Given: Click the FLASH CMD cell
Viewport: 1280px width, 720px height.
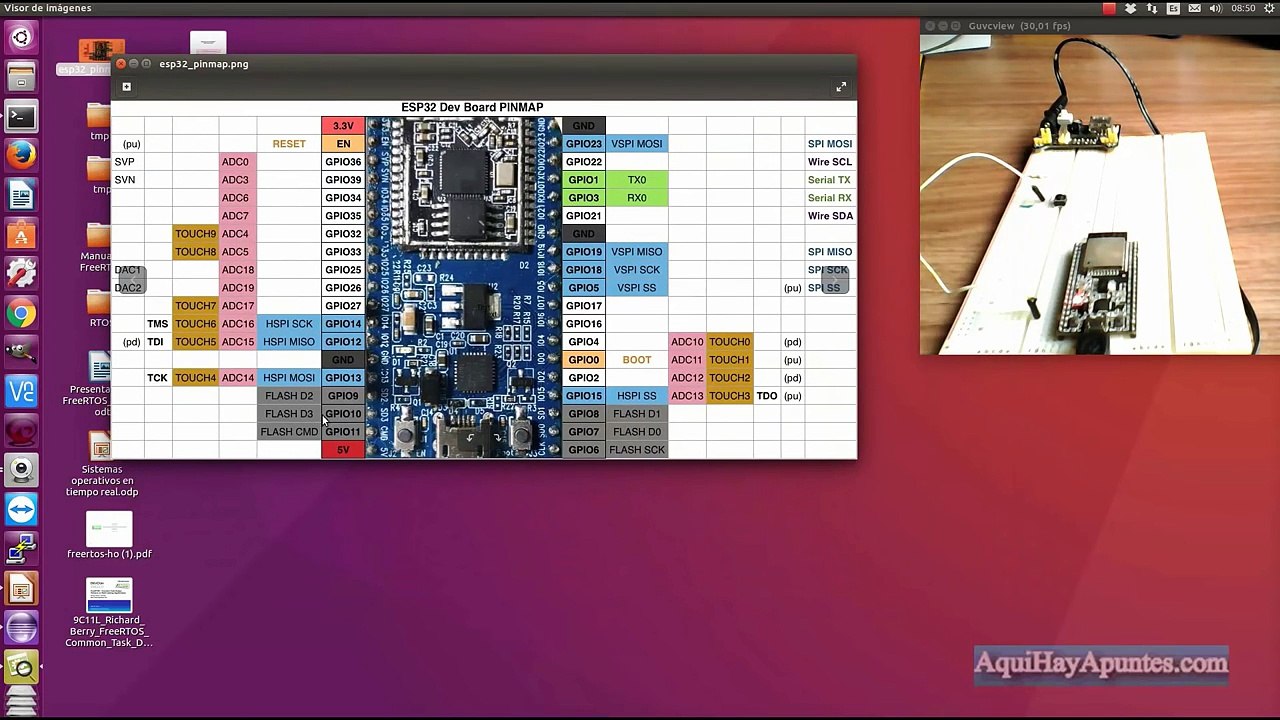Looking at the screenshot, I should (x=289, y=432).
